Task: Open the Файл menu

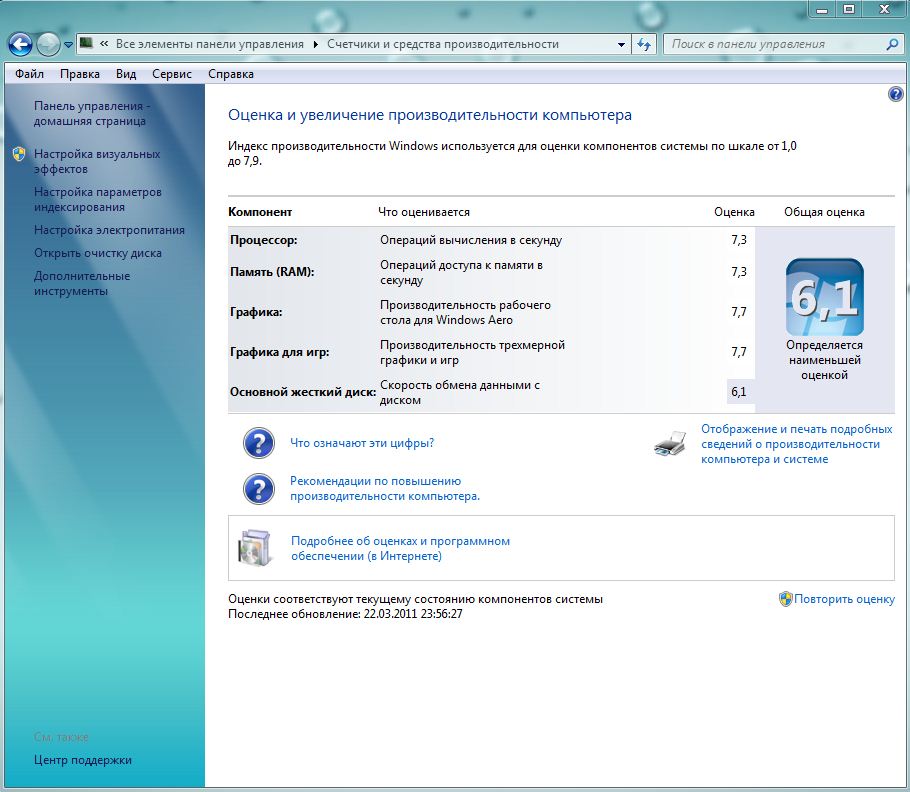Action: 29,74
